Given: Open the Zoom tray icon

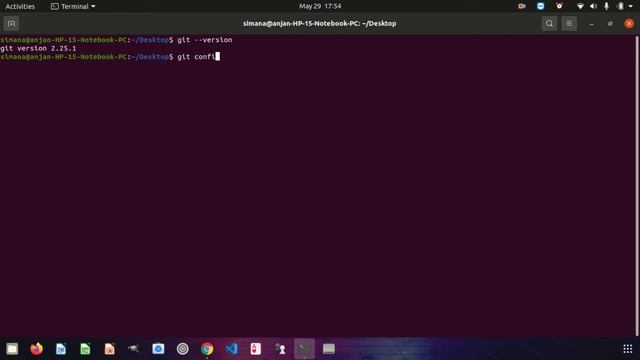Looking at the screenshot, I should pyautogui.click(x=540, y=6).
